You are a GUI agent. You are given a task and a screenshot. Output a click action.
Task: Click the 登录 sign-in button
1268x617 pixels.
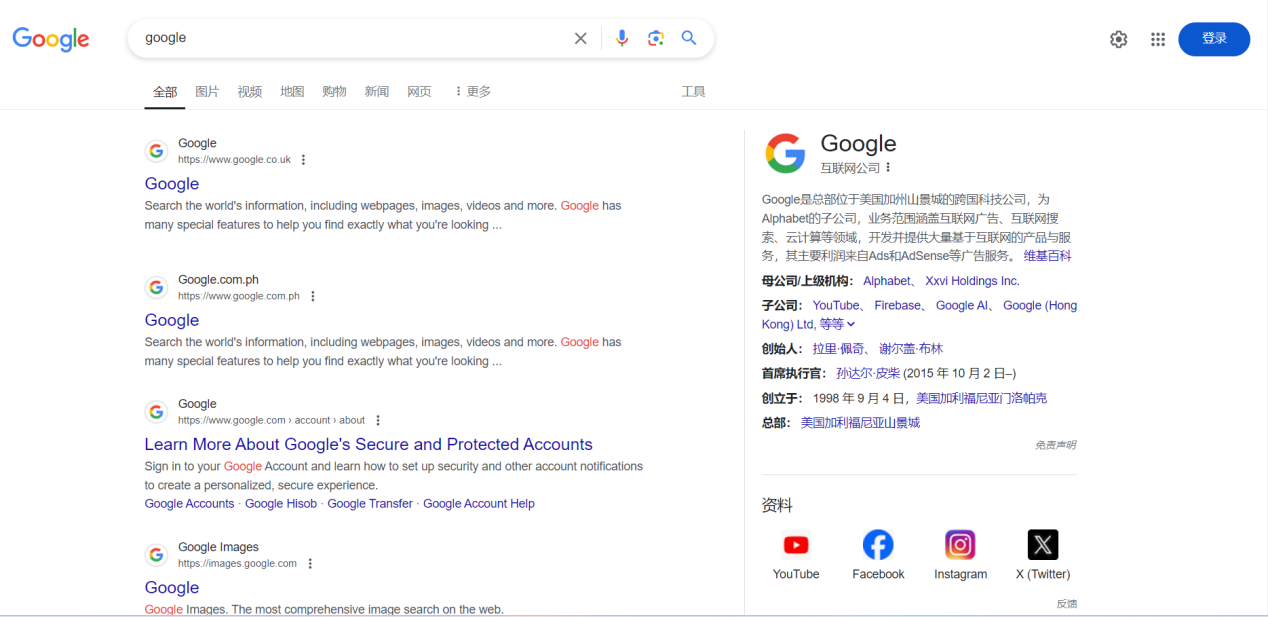(x=1214, y=39)
